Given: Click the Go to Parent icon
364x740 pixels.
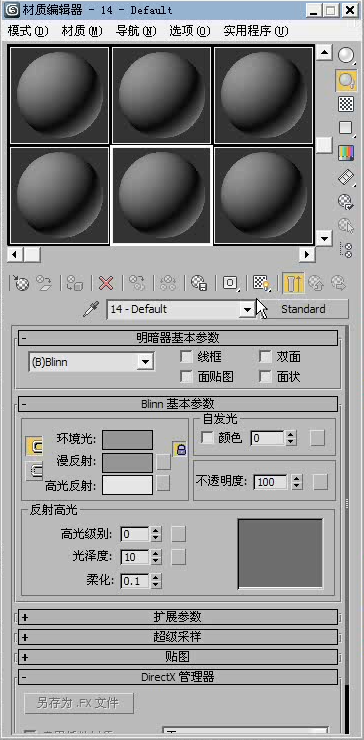Looking at the screenshot, I should (315, 283).
